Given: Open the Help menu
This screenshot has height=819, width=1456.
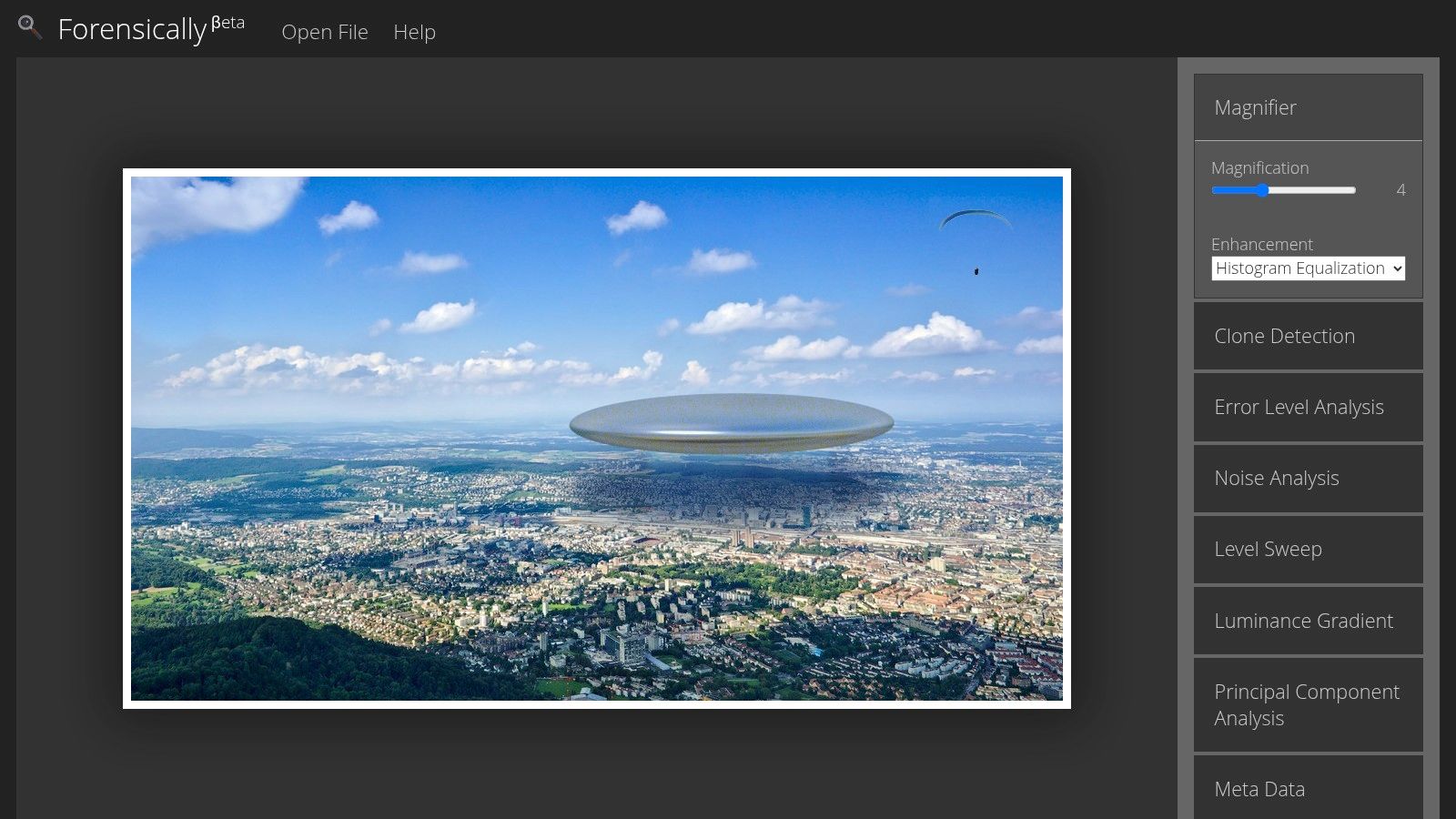Looking at the screenshot, I should point(414,32).
